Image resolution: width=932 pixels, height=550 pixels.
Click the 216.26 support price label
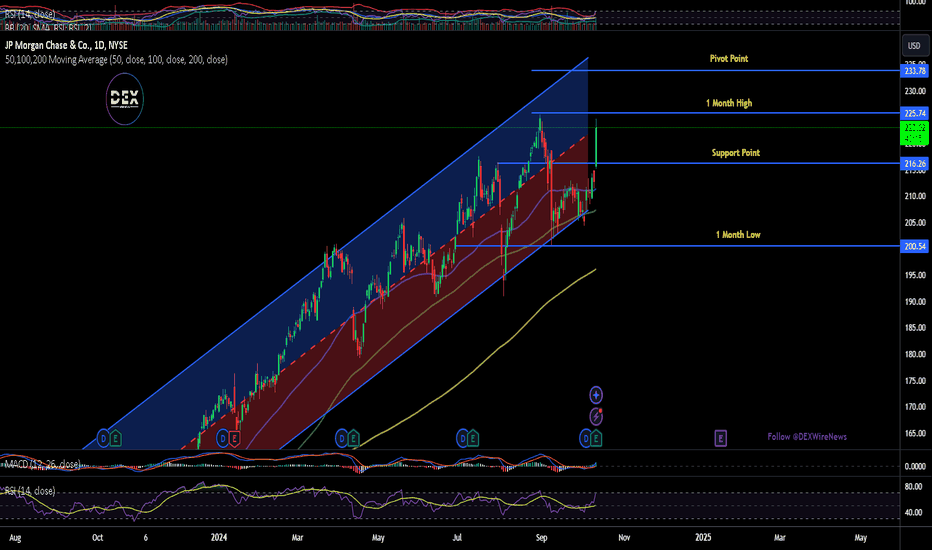tap(915, 164)
